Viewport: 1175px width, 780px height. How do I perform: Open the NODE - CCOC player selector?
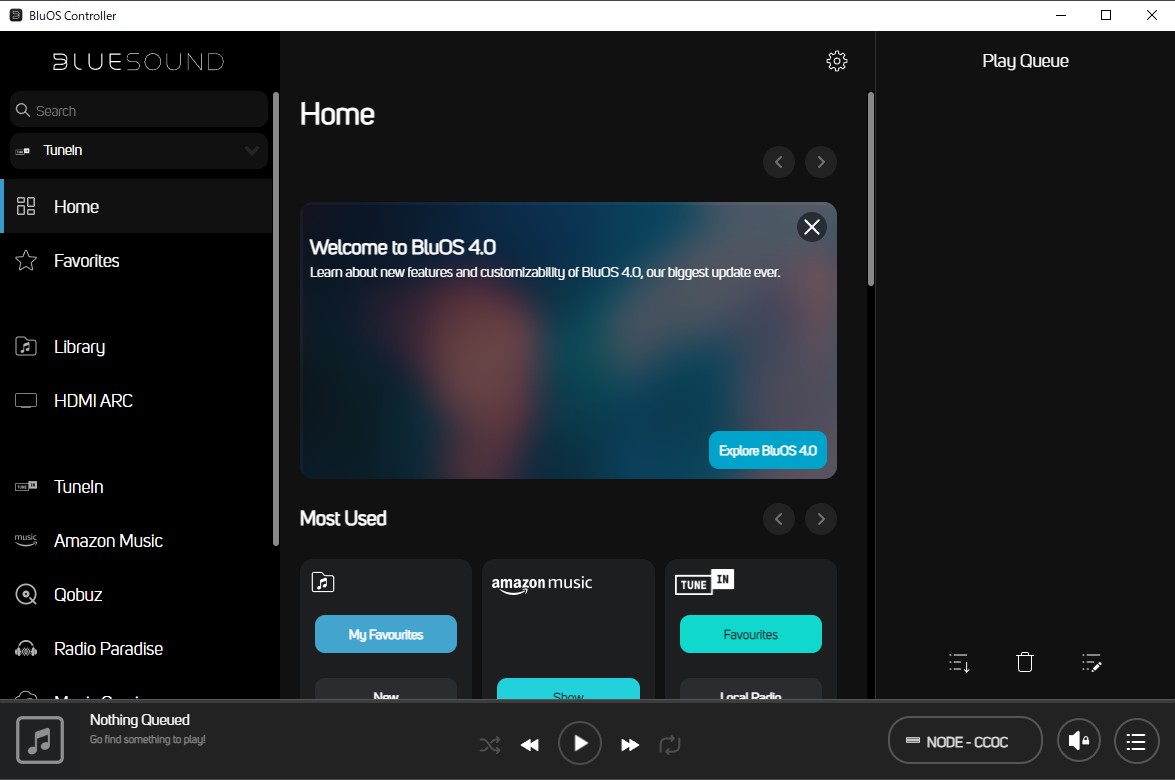coord(965,740)
